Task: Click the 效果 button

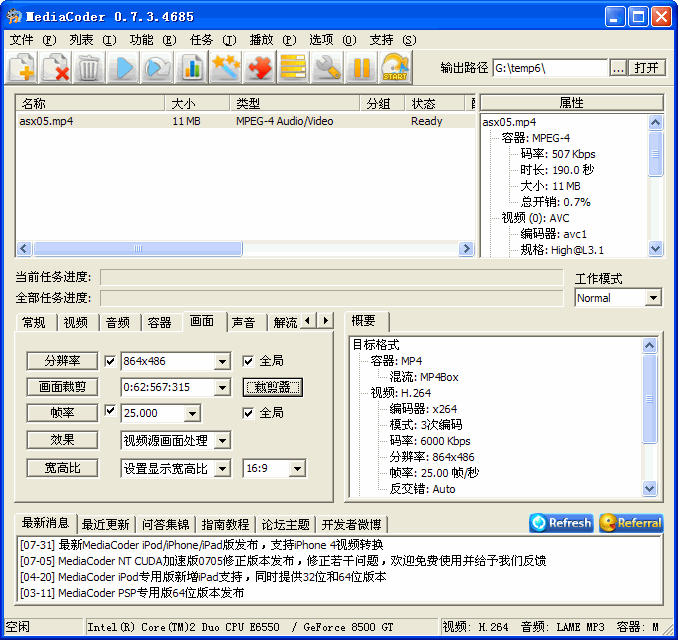Action: click(x=62, y=440)
